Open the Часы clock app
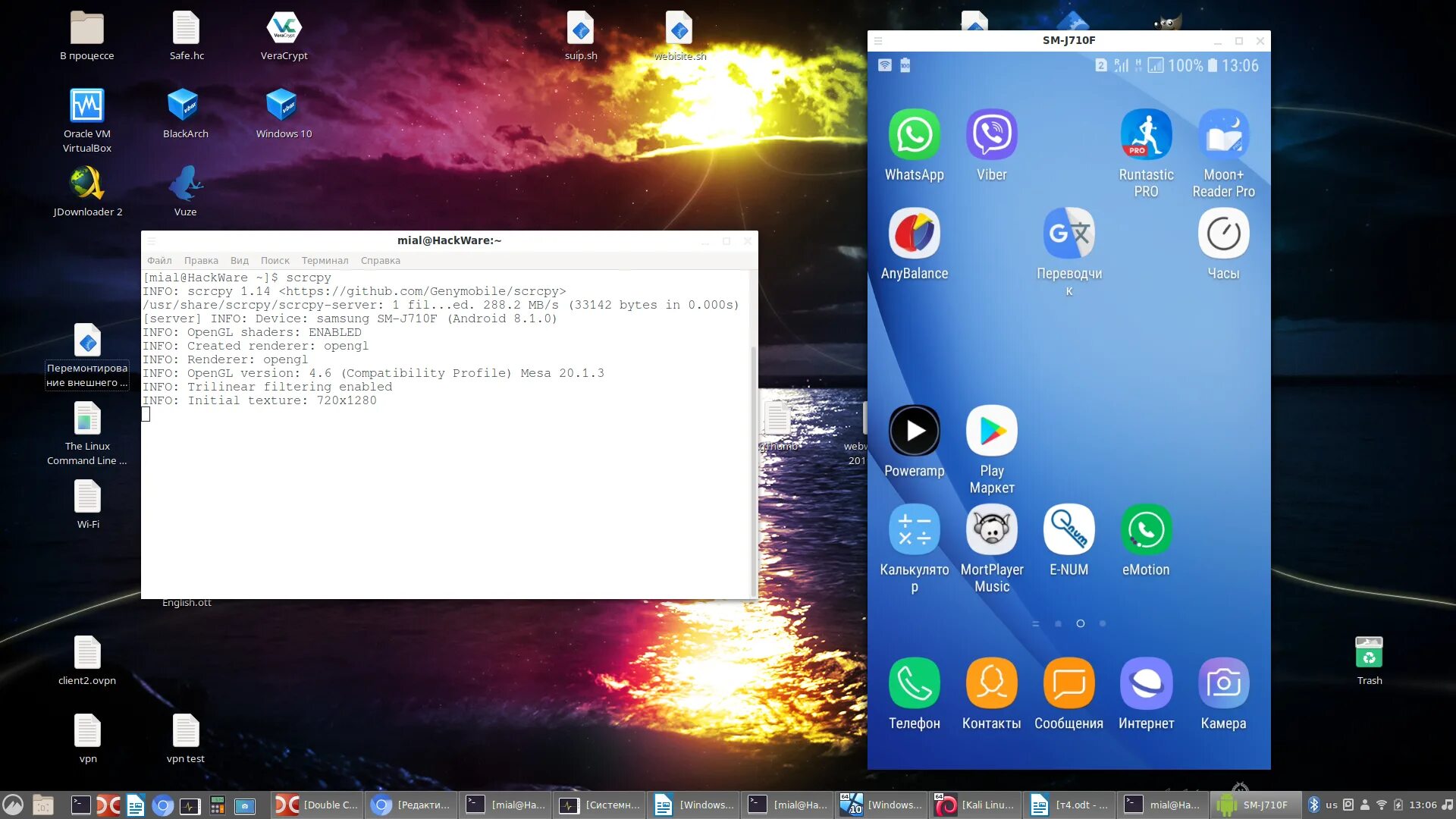The height and width of the screenshot is (819, 1456). [1223, 234]
